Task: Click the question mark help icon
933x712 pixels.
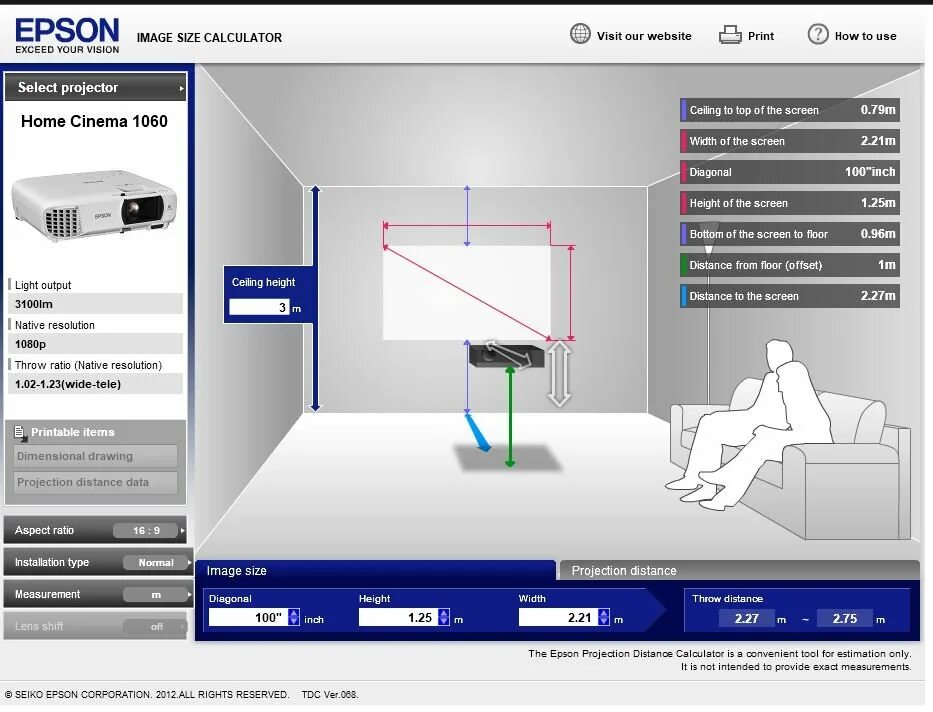Action: pyautogui.click(x=818, y=34)
